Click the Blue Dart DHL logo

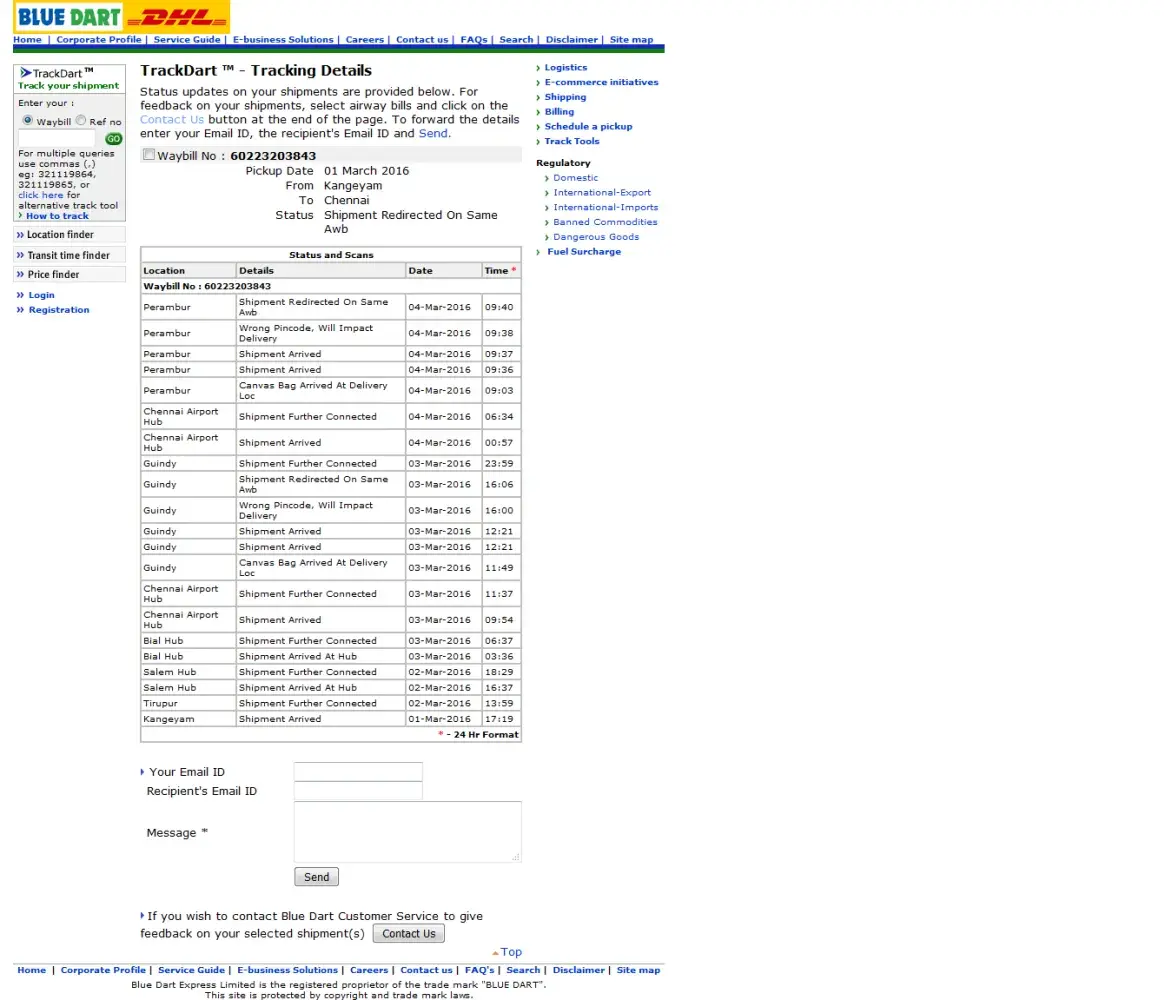point(121,16)
